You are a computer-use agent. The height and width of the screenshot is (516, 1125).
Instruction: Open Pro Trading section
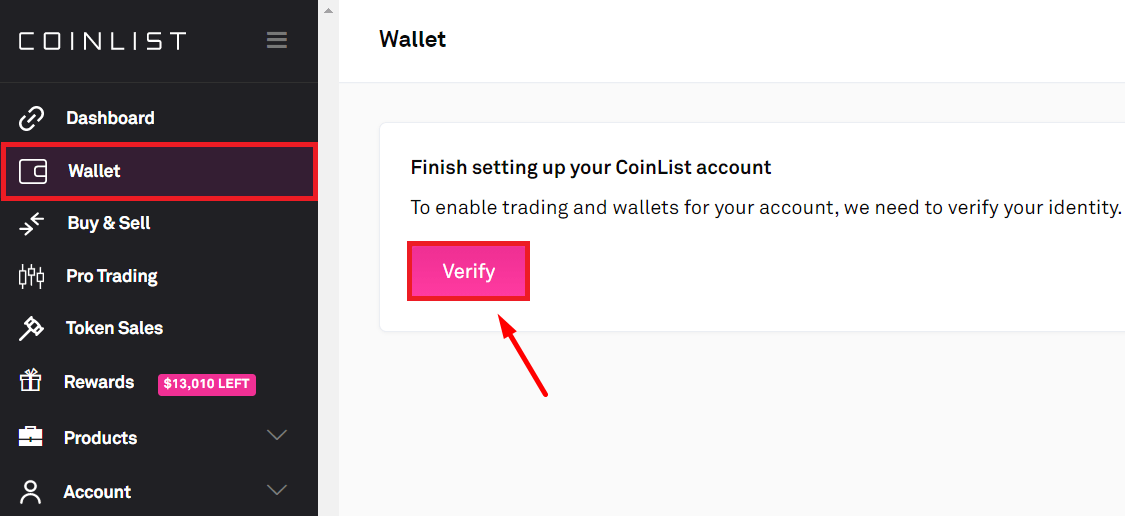pyautogui.click(x=112, y=276)
